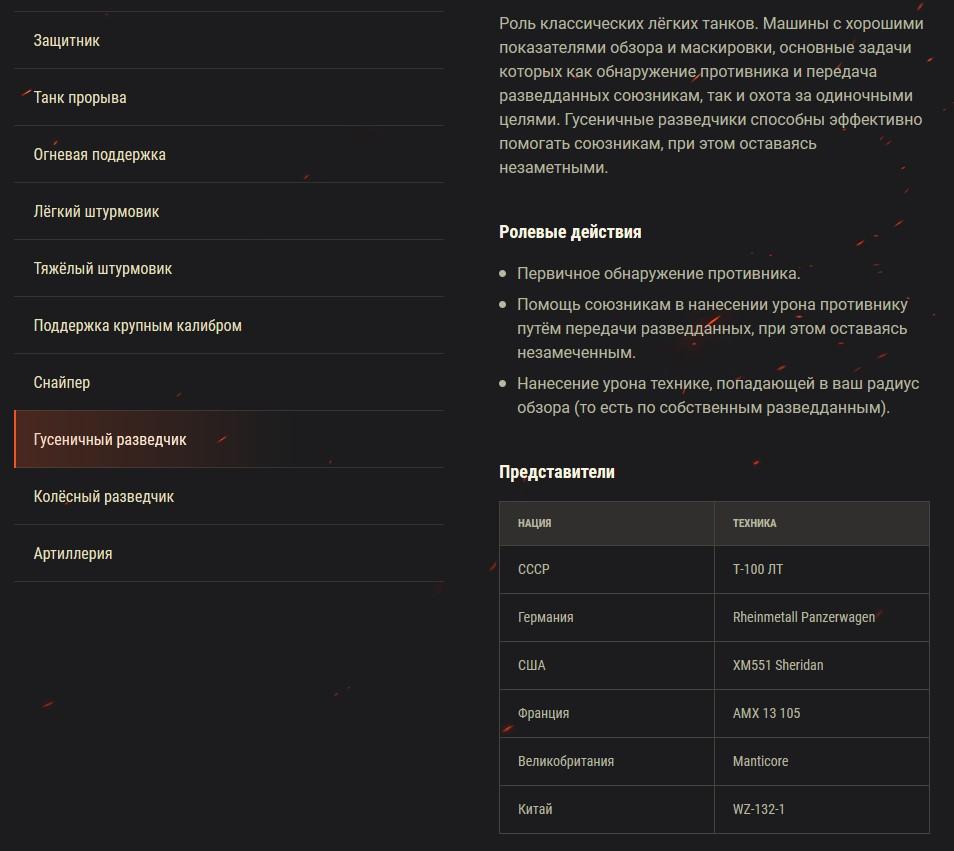This screenshot has height=851, width=954.
Task: Click Rheinmetall Panzerwagen in the table
Action: 804,617
